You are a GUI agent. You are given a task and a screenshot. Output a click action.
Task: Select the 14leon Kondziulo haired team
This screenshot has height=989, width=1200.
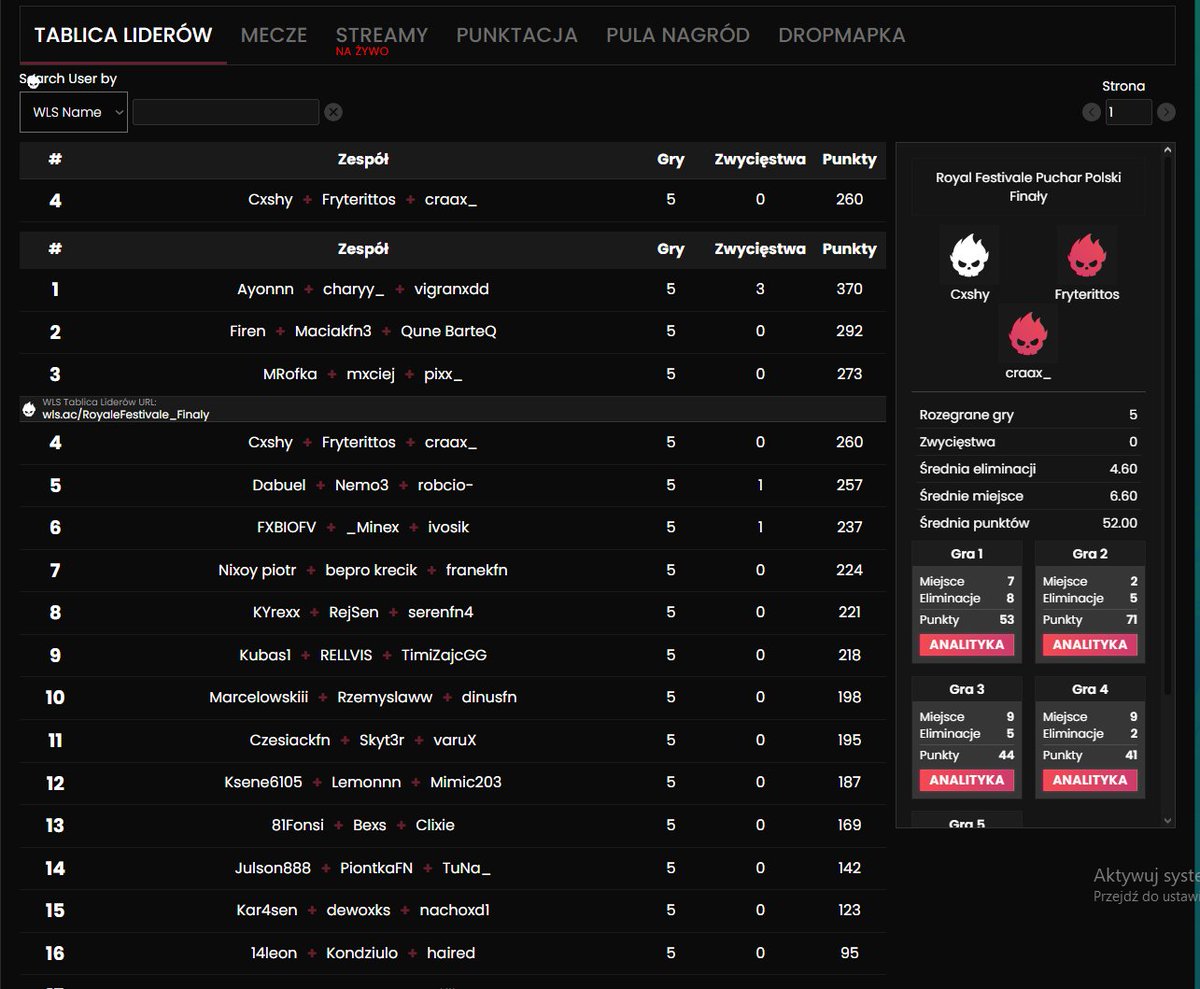[x=452, y=953]
